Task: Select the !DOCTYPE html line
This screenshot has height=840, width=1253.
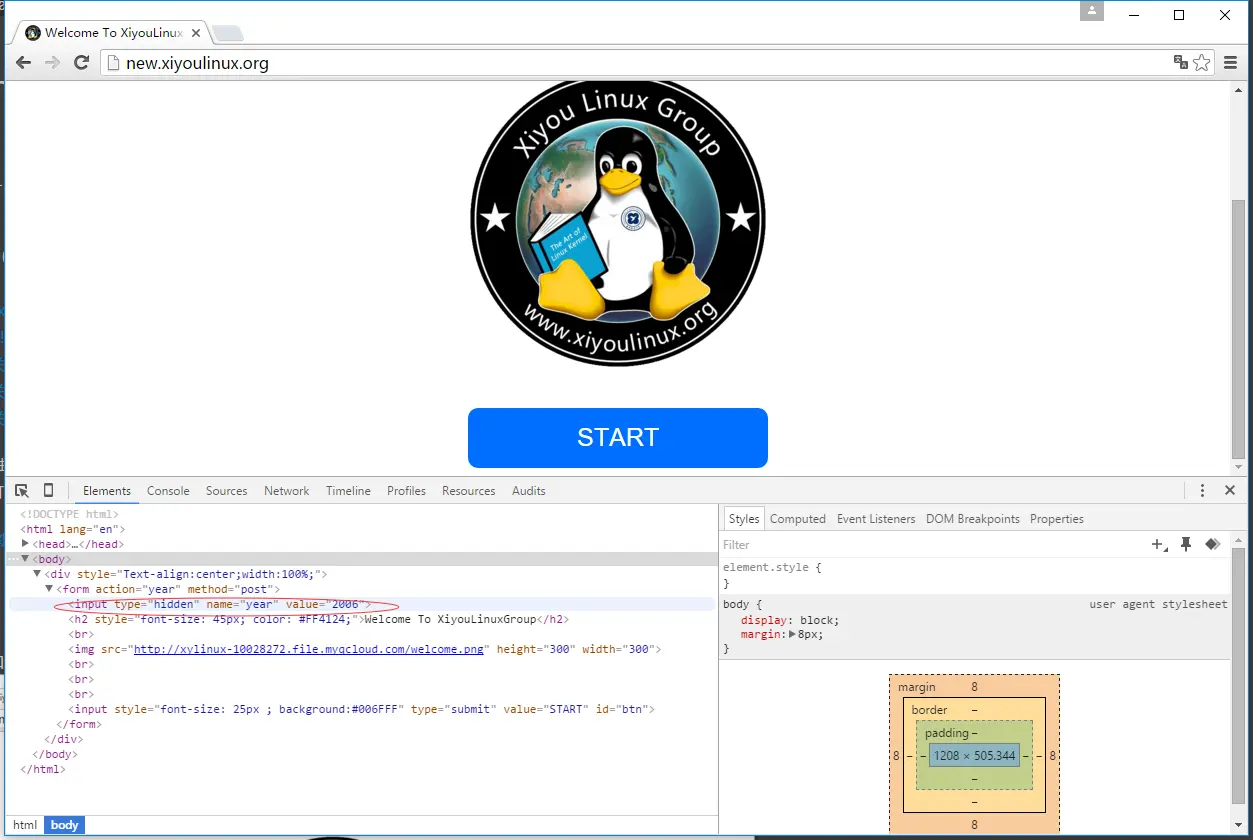Action: click(69, 514)
